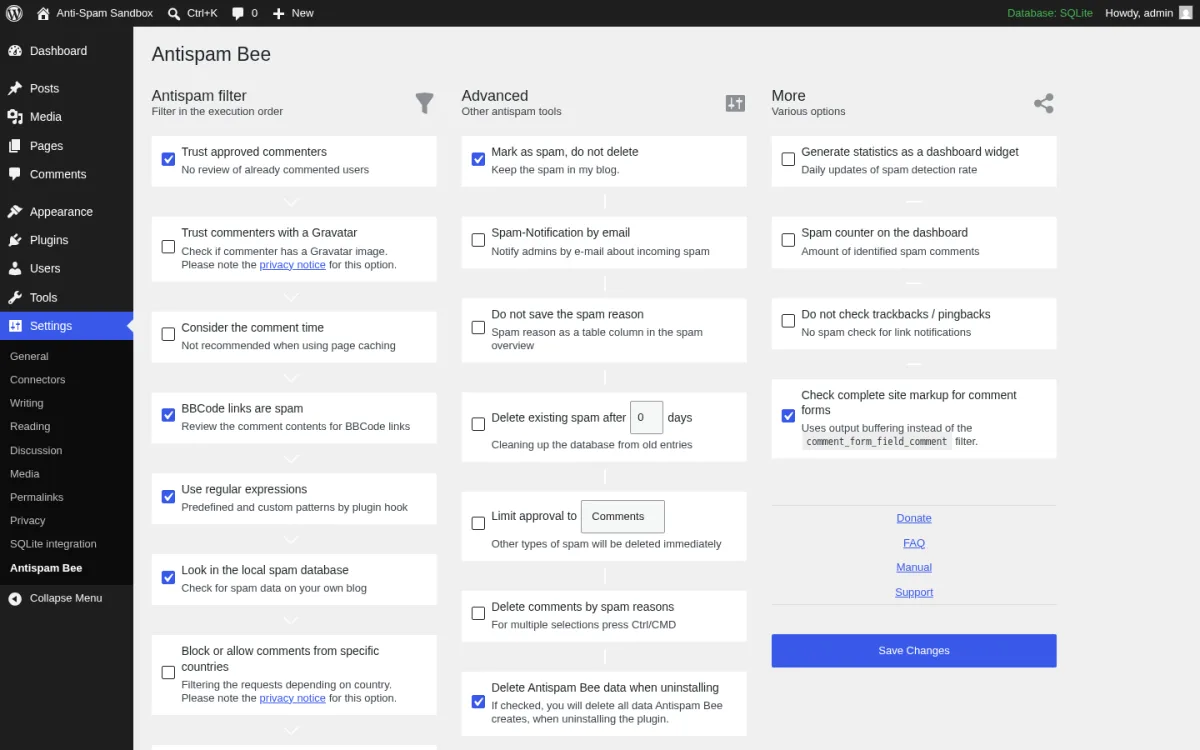The width and height of the screenshot is (1200, 750).
Task: Click the Appearance paintbrush icon
Action: click(x=15, y=212)
